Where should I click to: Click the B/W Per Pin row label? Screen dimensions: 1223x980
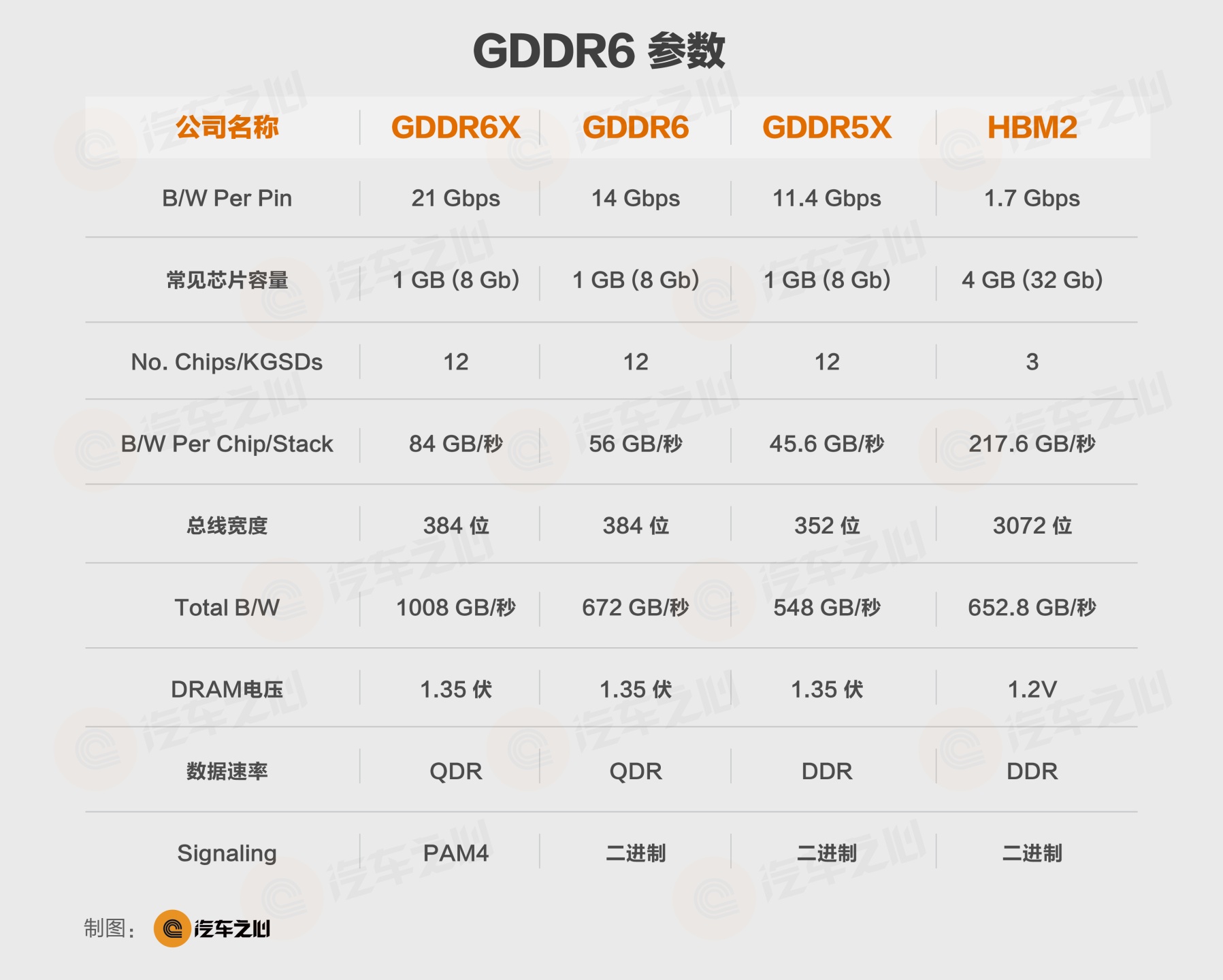click(x=227, y=198)
